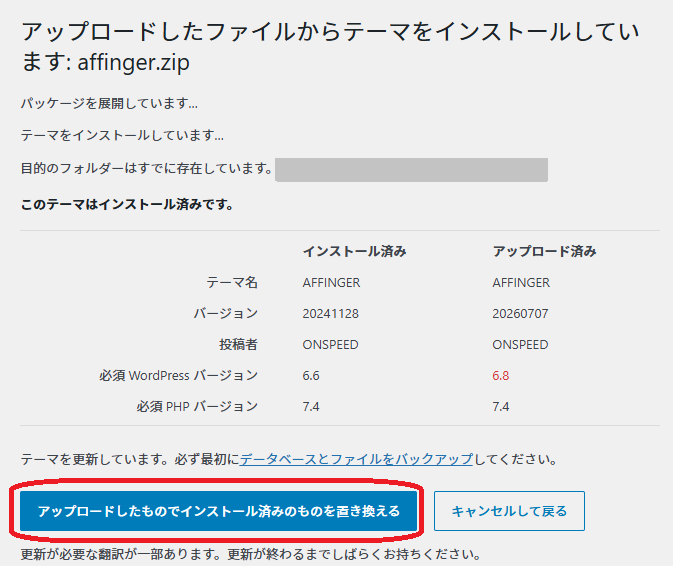The image size is (673, 566).
Task: Click the 必須 WordPress バージョン row label
Action: pos(179,375)
